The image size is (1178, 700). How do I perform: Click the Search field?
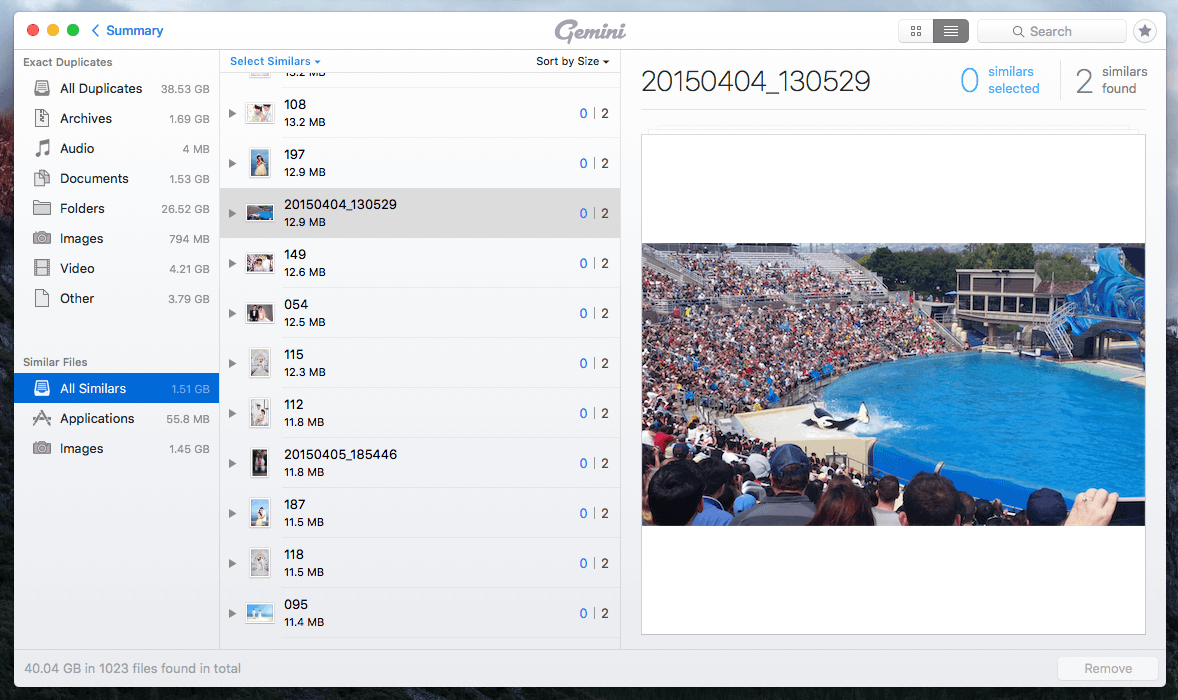click(1051, 31)
